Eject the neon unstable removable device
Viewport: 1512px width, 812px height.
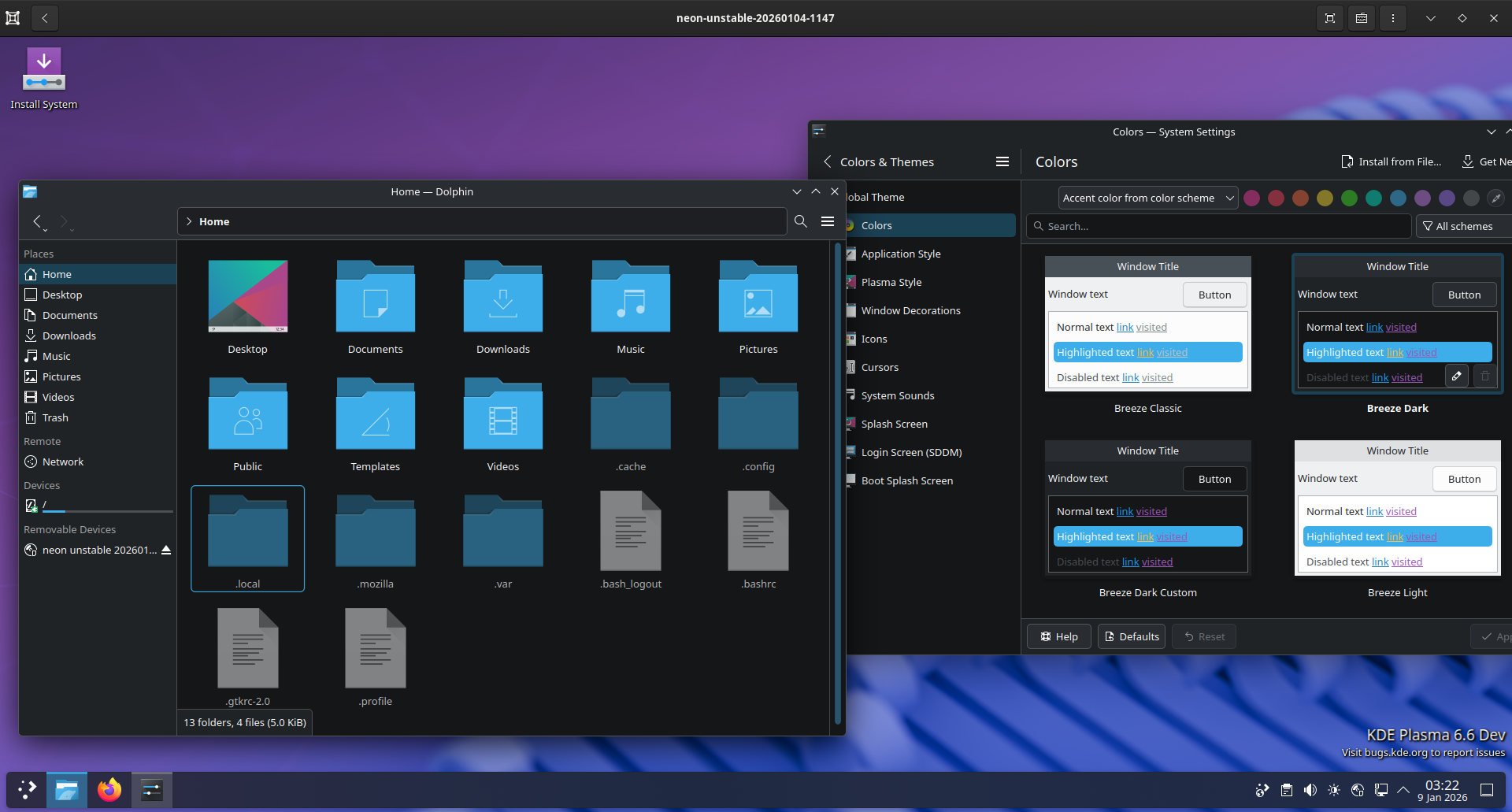click(166, 551)
